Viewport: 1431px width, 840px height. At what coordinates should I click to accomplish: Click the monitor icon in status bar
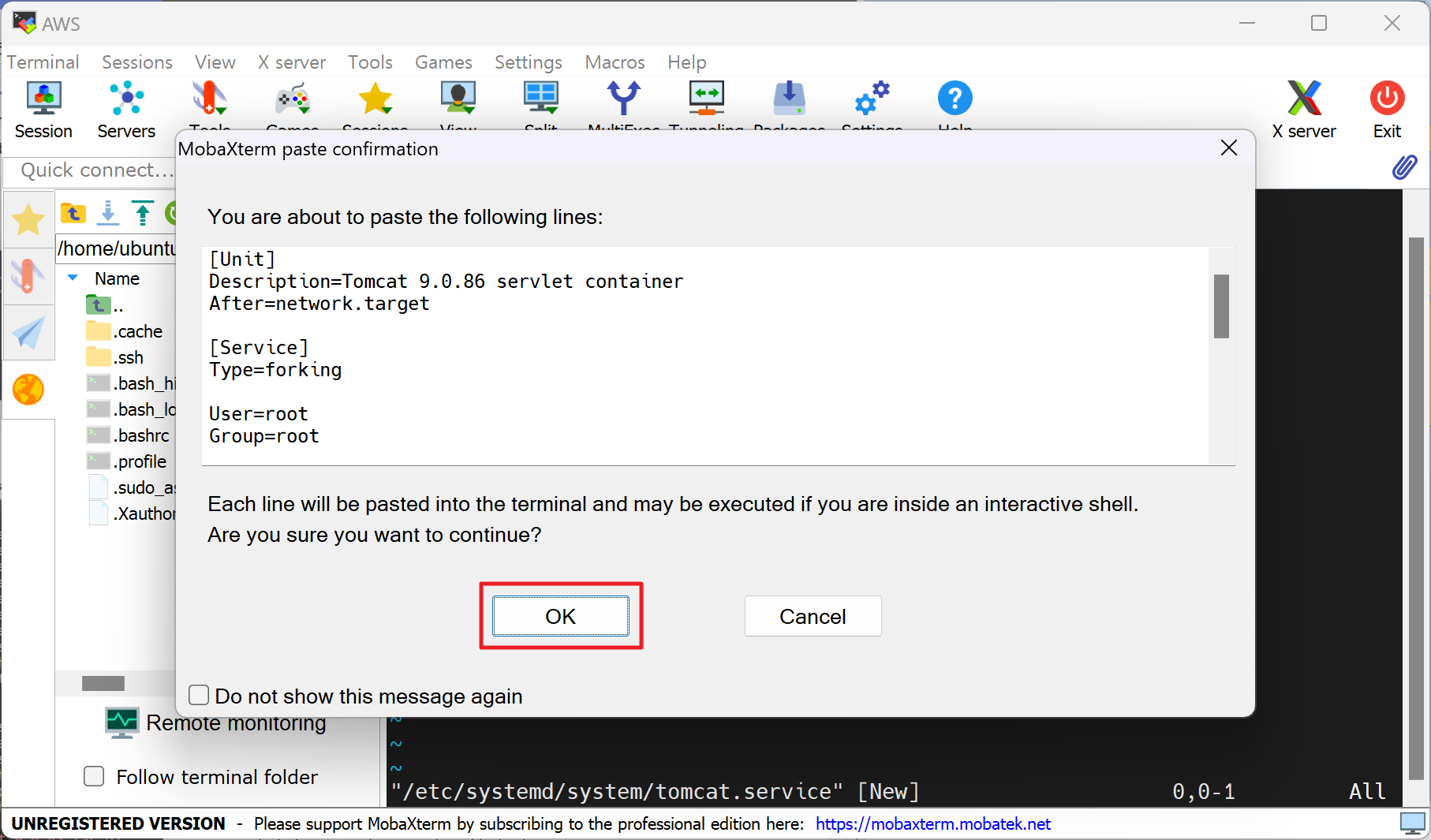tap(1412, 824)
